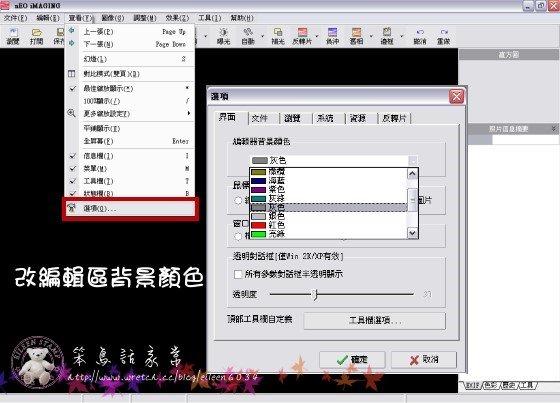
Task: Open the 效果 menu in the menu bar
Action: click(177, 18)
